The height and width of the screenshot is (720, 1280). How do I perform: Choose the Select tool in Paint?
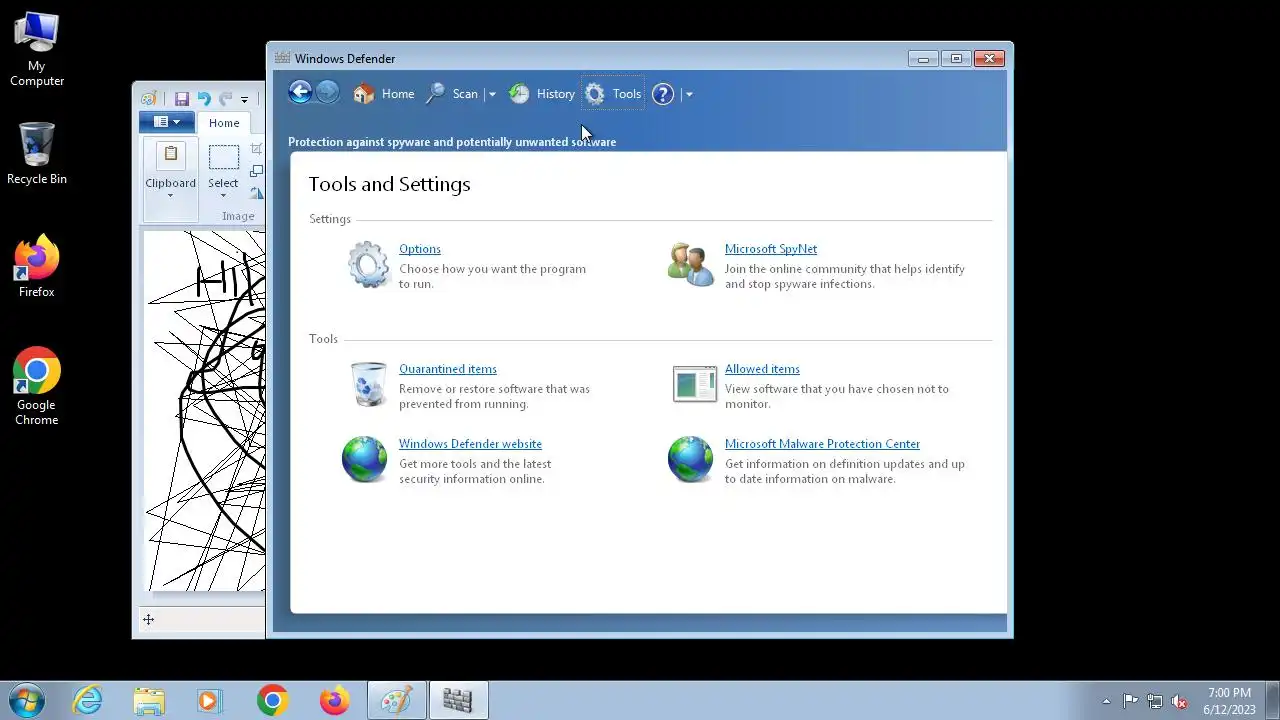pos(223,157)
